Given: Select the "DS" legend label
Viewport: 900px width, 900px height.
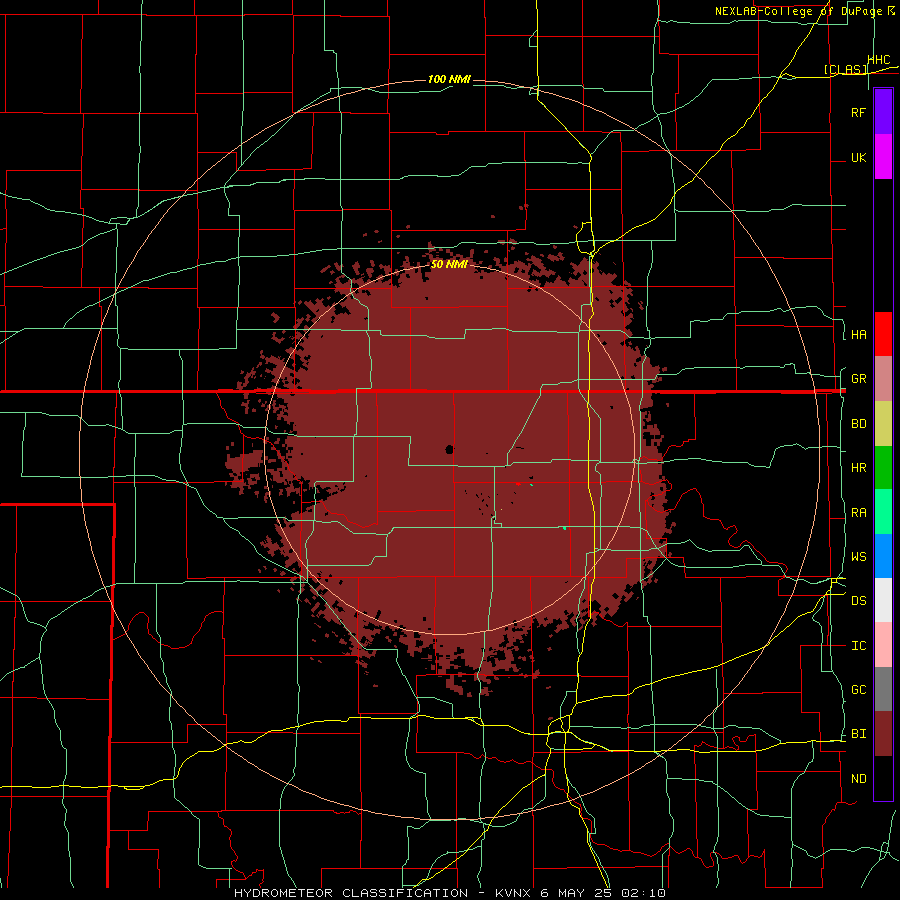Looking at the screenshot, I should pyautogui.click(x=858, y=600).
